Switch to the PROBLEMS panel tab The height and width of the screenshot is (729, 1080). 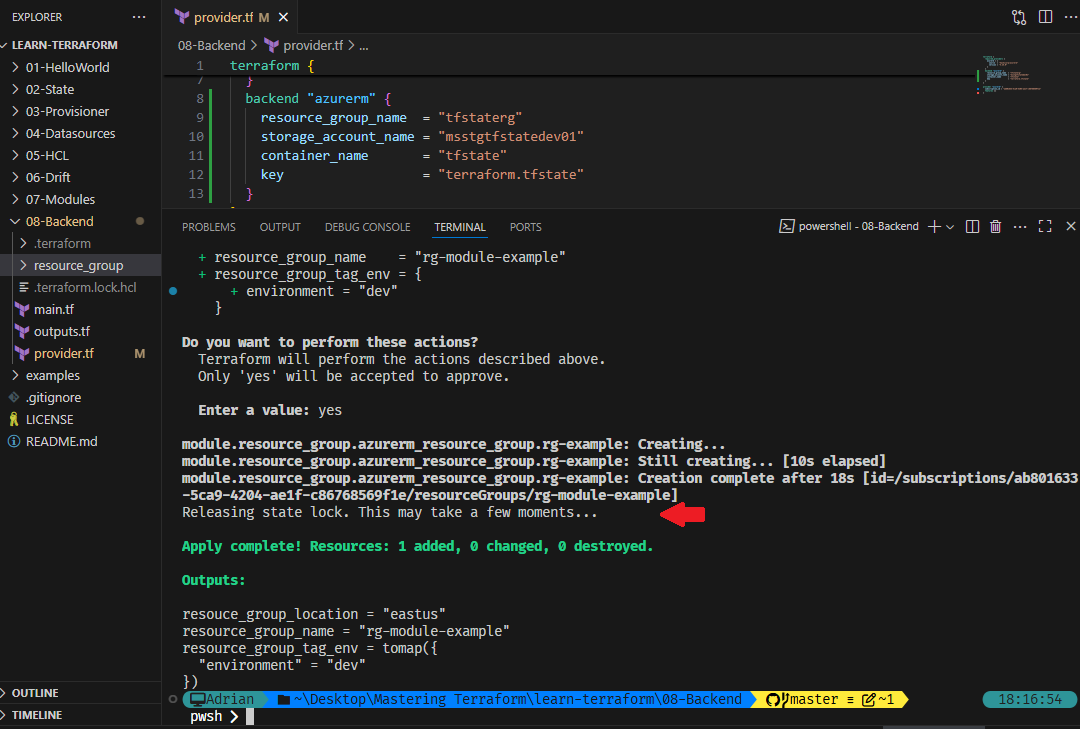point(209,227)
